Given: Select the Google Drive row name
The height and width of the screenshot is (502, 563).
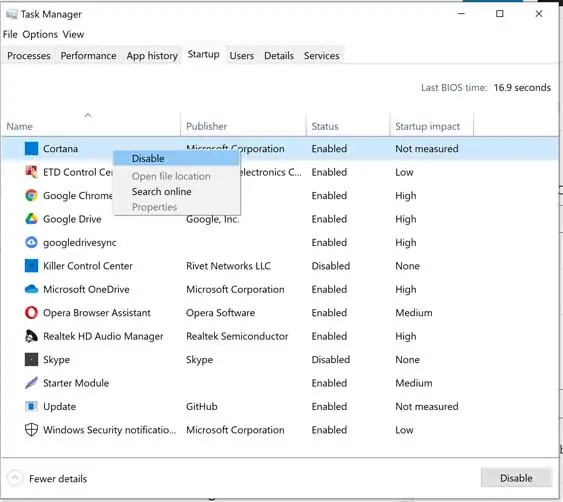Looking at the screenshot, I should click(72, 219).
